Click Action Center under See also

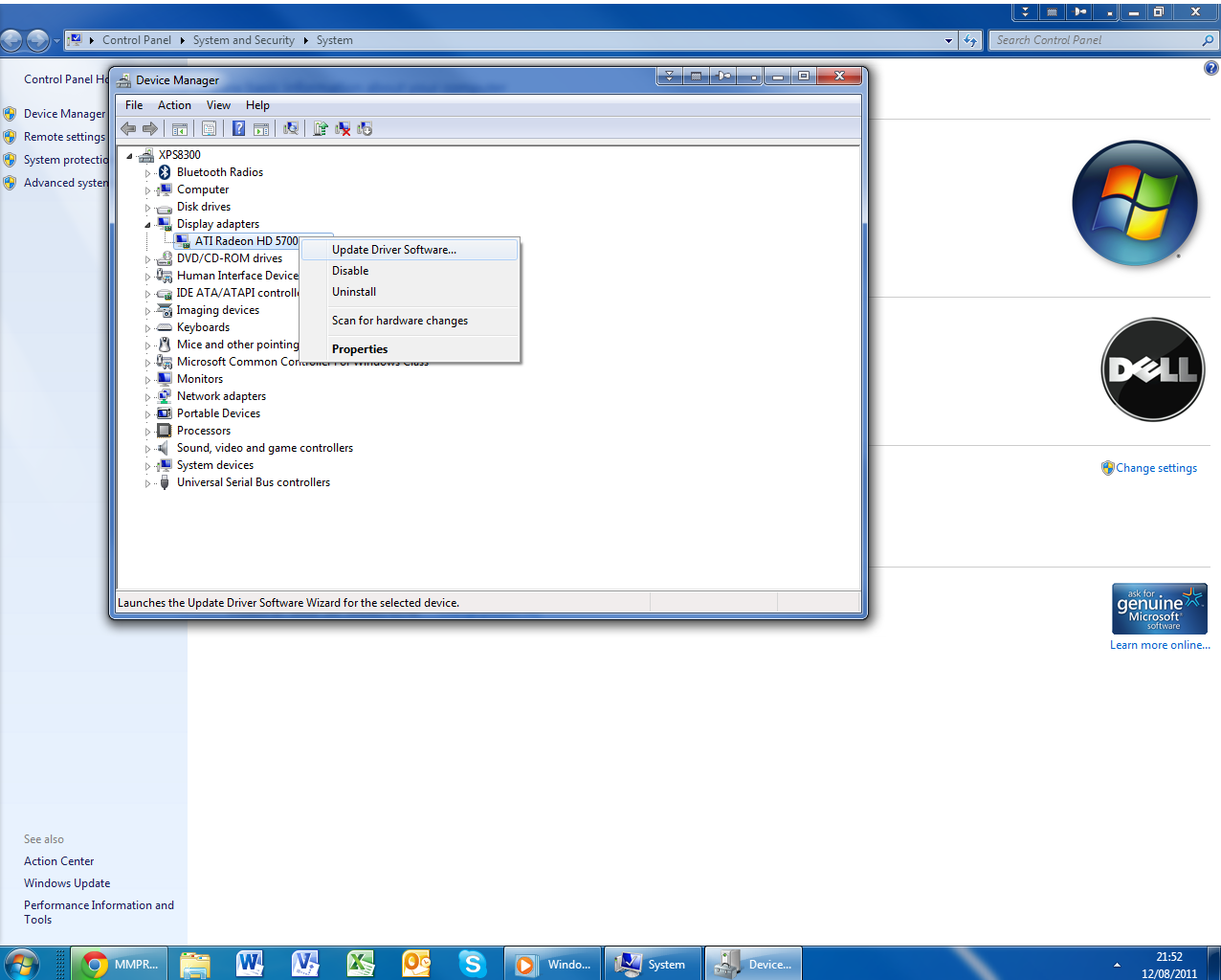click(59, 861)
